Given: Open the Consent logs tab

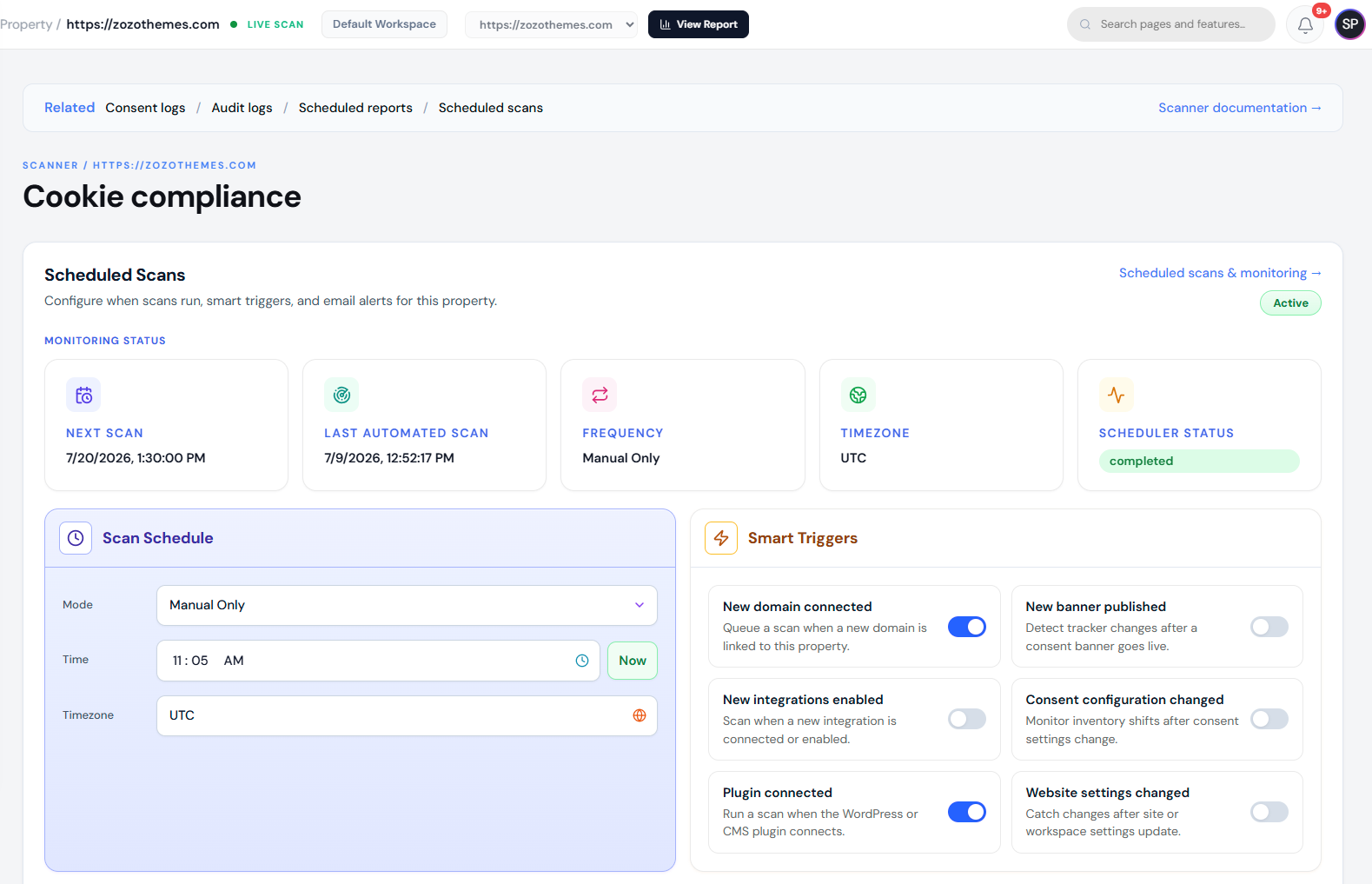Looking at the screenshot, I should (145, 108).
